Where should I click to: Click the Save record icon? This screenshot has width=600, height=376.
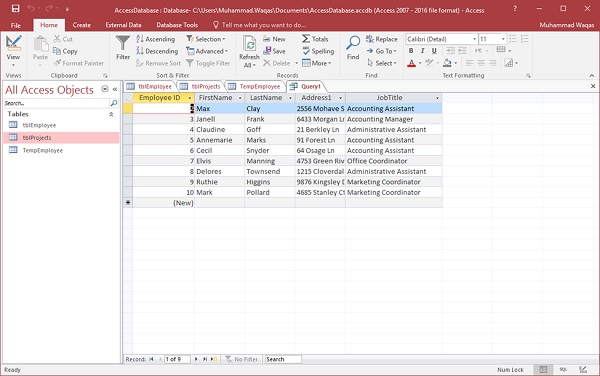click(267, 51)
